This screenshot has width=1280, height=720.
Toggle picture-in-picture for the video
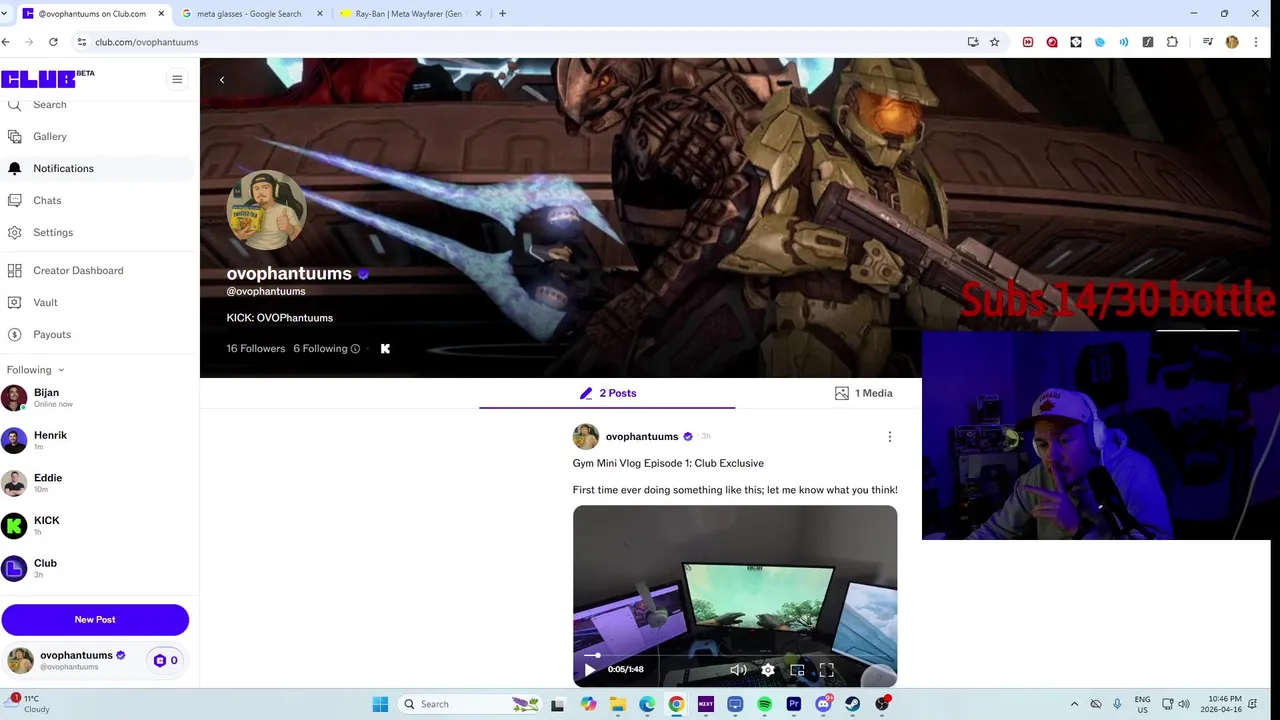coord(797,670)
